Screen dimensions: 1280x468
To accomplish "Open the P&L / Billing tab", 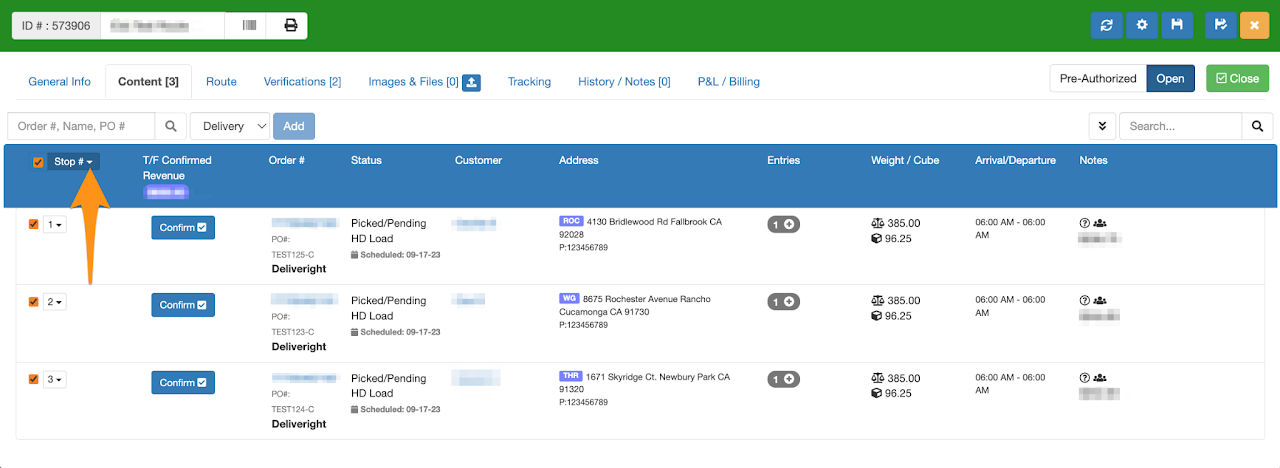I will (728, 82).
